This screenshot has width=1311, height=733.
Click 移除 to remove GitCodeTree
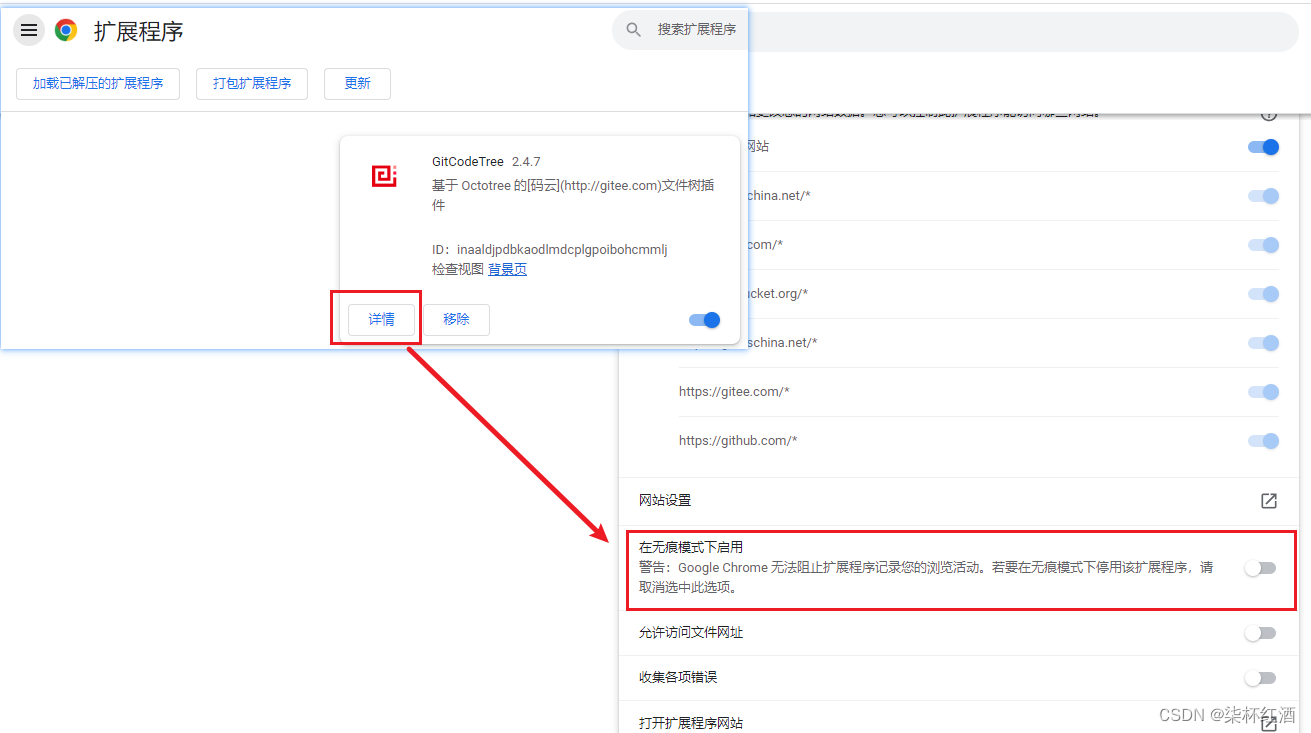456,319
